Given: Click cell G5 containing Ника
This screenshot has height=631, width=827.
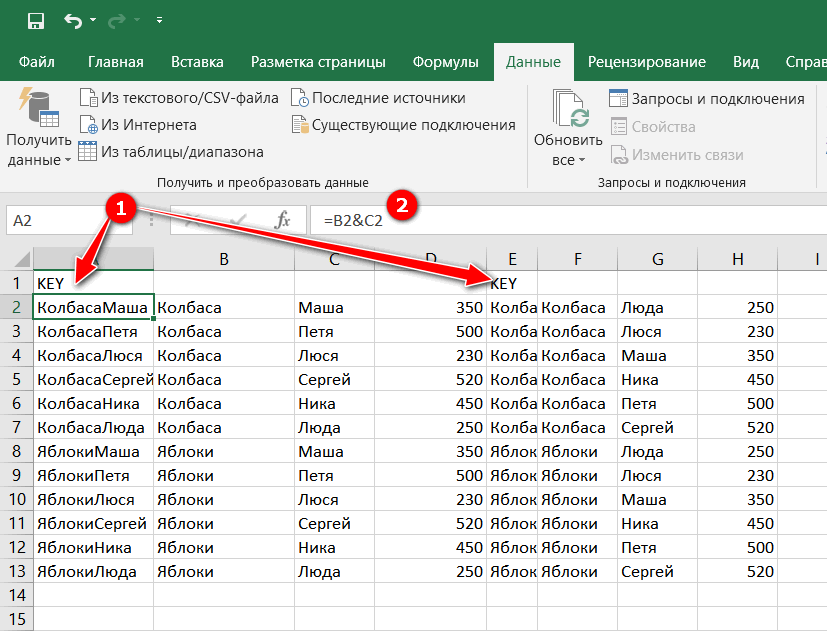Looking at the screenshot, I should [x=657, y=379].
